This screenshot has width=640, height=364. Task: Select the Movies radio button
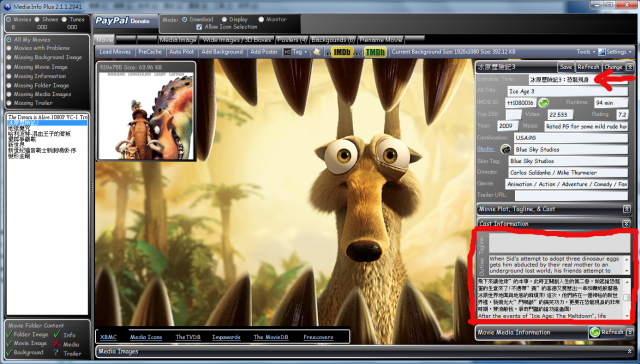9,19
